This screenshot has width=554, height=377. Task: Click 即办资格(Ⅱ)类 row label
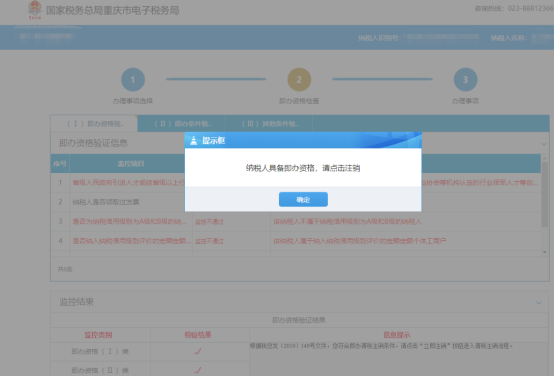[100, 370]
